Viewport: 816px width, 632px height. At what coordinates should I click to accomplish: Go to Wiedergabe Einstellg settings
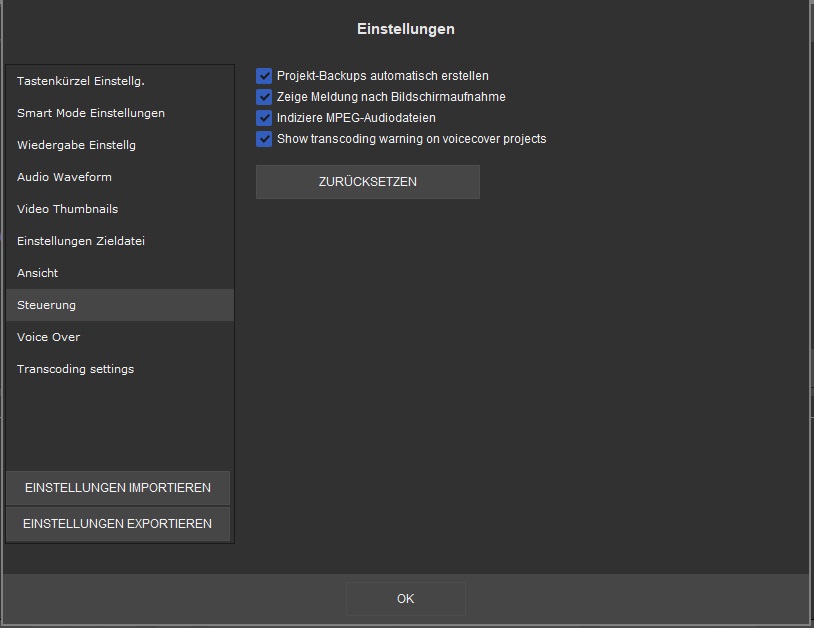(x=76, y=145)
